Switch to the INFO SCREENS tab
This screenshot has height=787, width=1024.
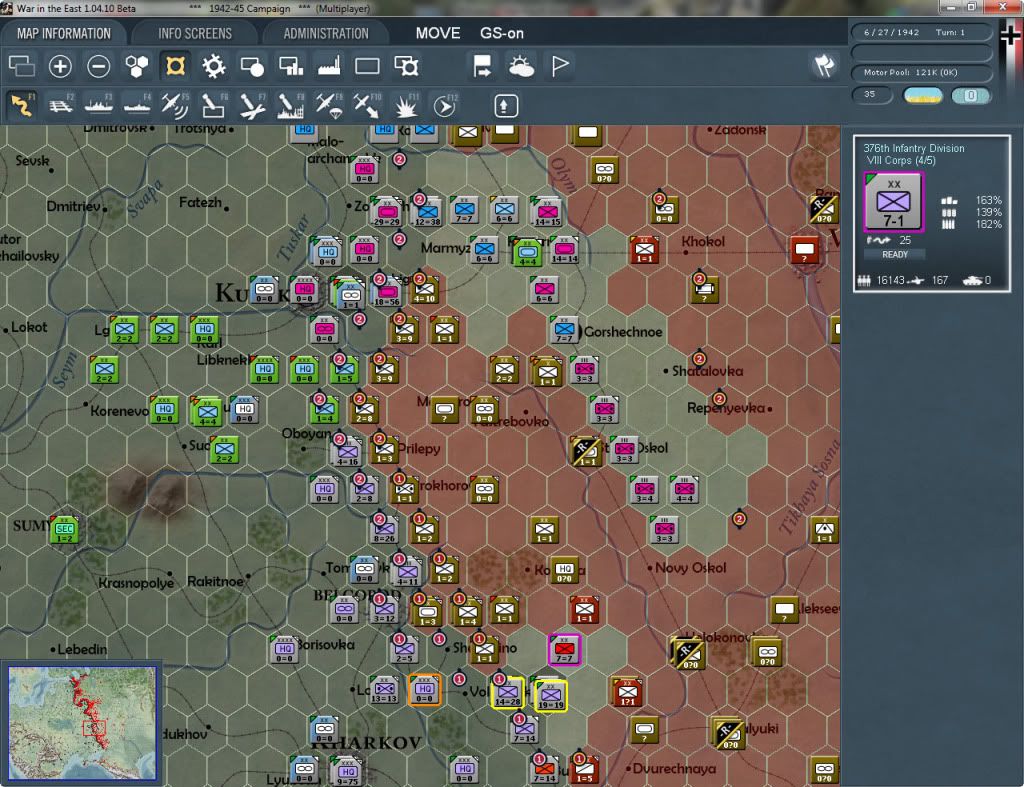coord(195,33)
